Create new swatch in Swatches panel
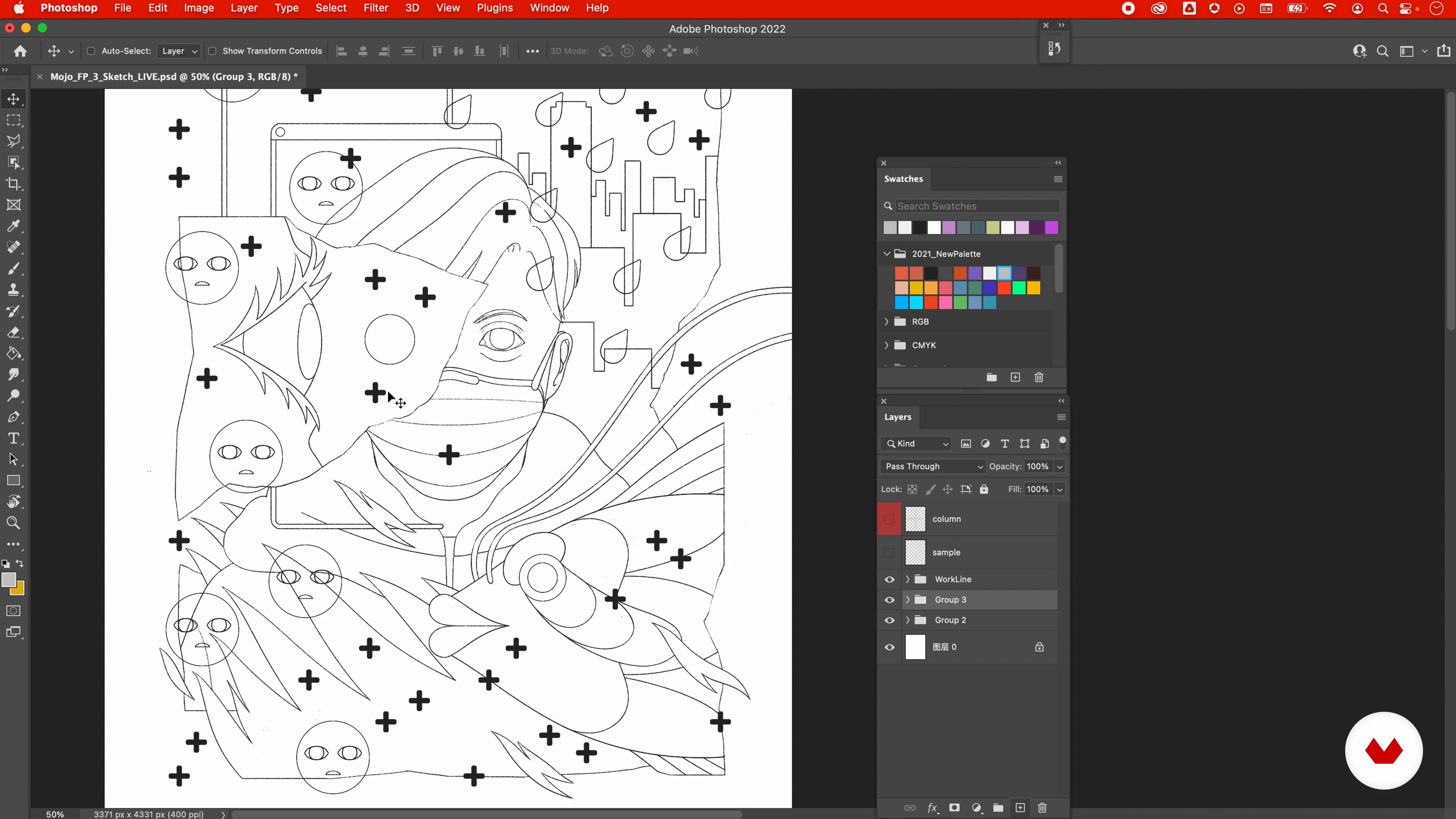Viewport: 1456px width, 819px height. pos(1015,377)
